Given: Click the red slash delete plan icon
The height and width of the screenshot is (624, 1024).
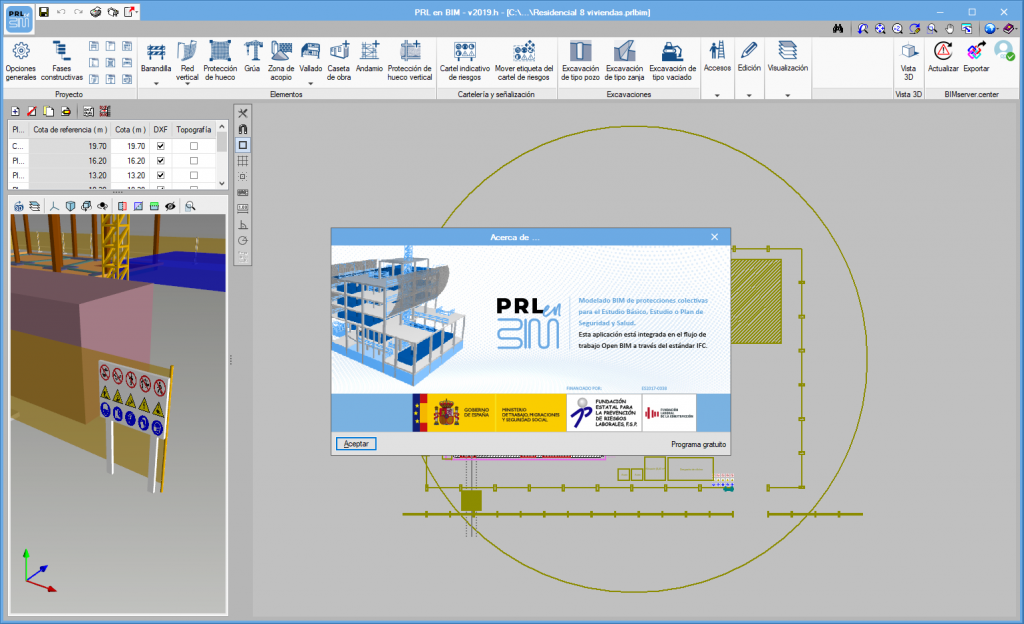Looking at the screenshot, I should click(31, 112).
